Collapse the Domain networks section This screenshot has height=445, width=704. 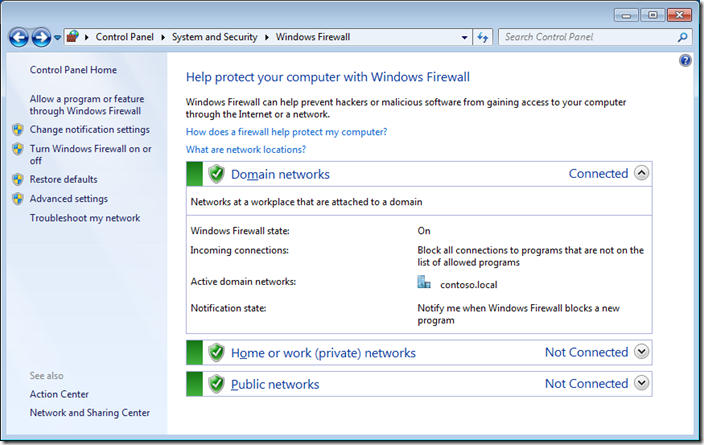pyautogui.click(x=642, y=173)
